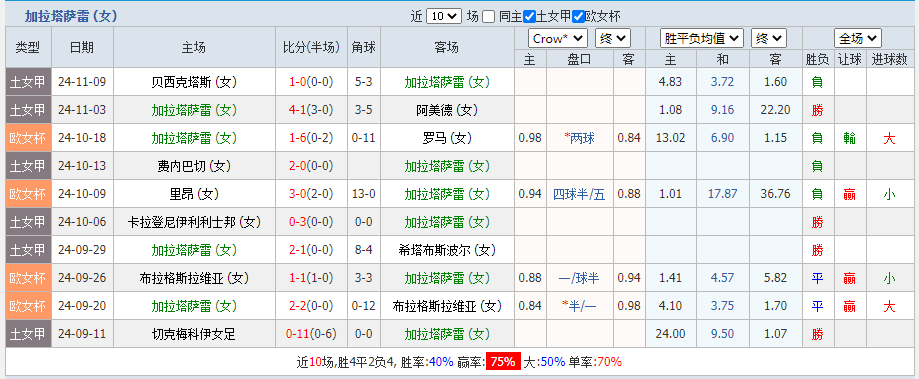Open the recent matches count dropdown showing 10
Image resolution: width=919 pixels, height=379 pixels.
click(444, 16)
